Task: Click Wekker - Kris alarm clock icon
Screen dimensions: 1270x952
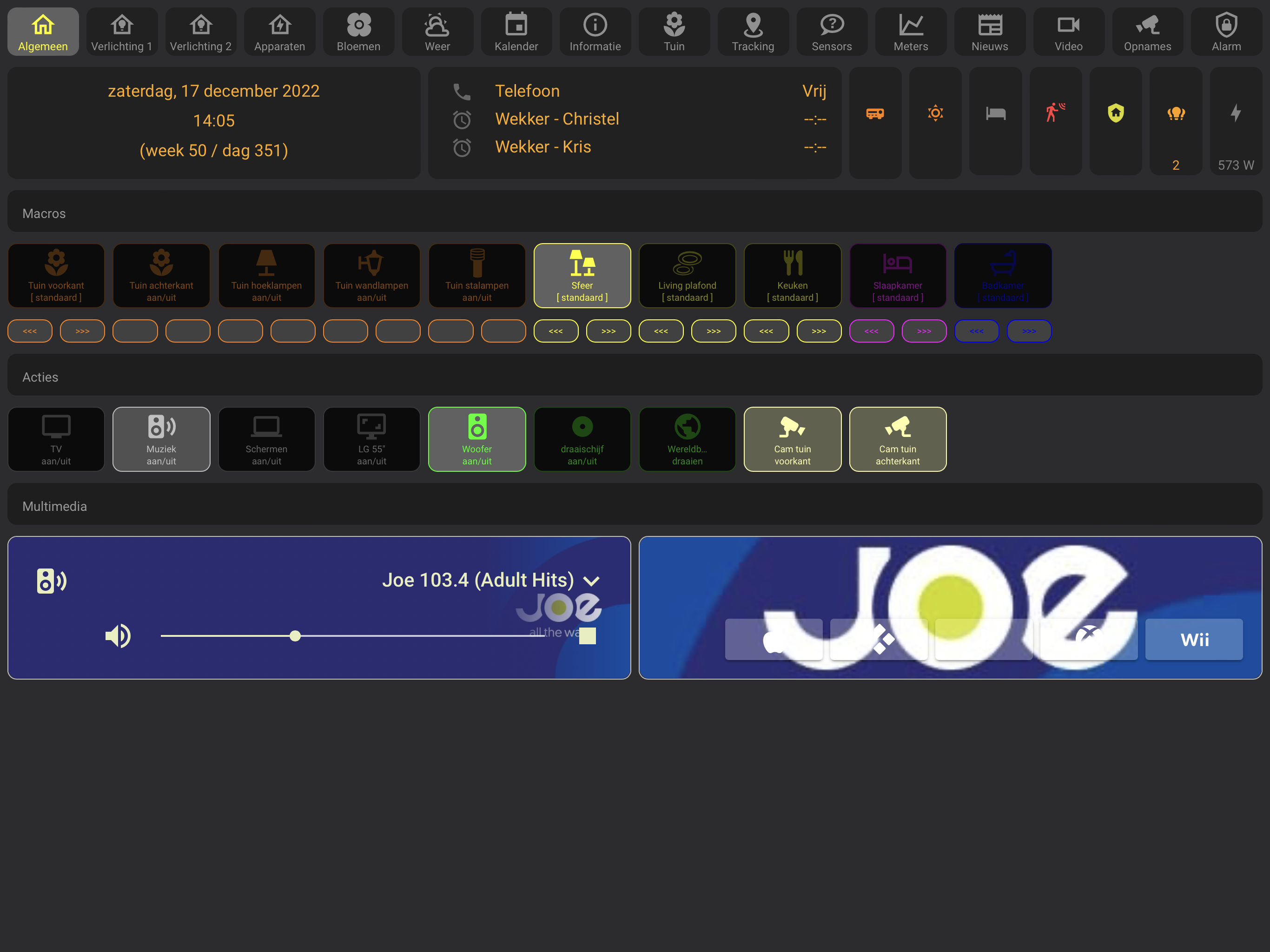Action: click(x=462, y=147)
